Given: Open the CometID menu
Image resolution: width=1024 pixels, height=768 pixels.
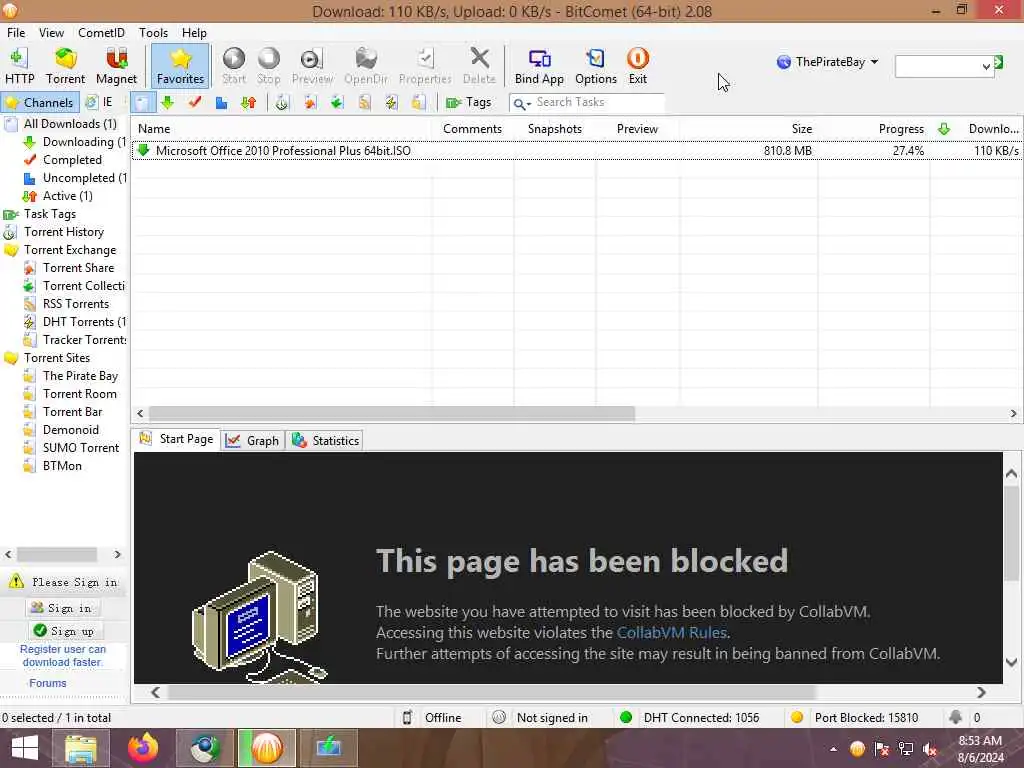Looking at the screenshot, I should [101, 33].
